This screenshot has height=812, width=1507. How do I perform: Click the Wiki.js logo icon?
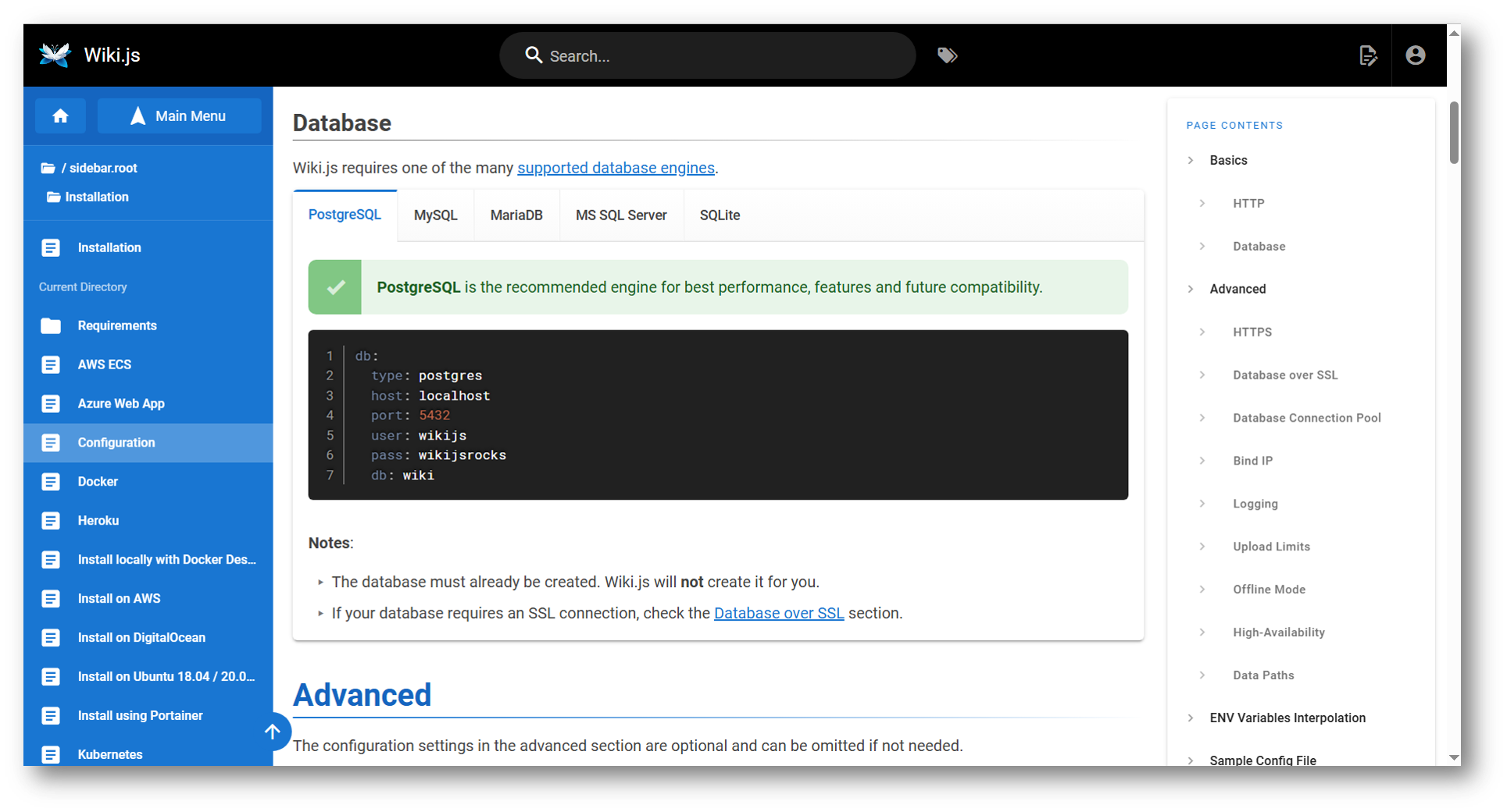[55, 55]
